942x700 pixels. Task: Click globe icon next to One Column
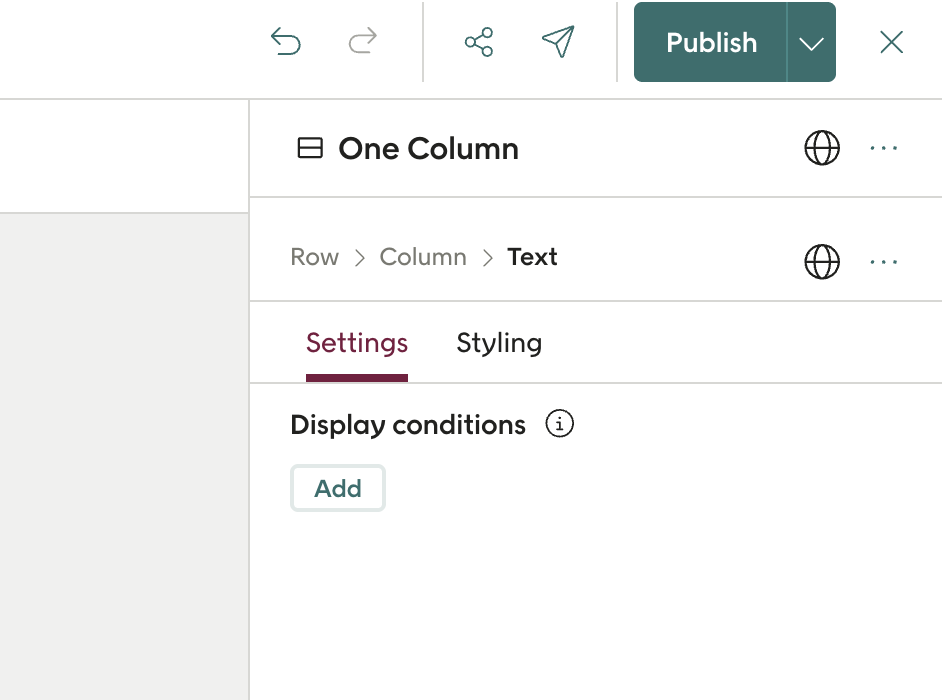(822, 148)
